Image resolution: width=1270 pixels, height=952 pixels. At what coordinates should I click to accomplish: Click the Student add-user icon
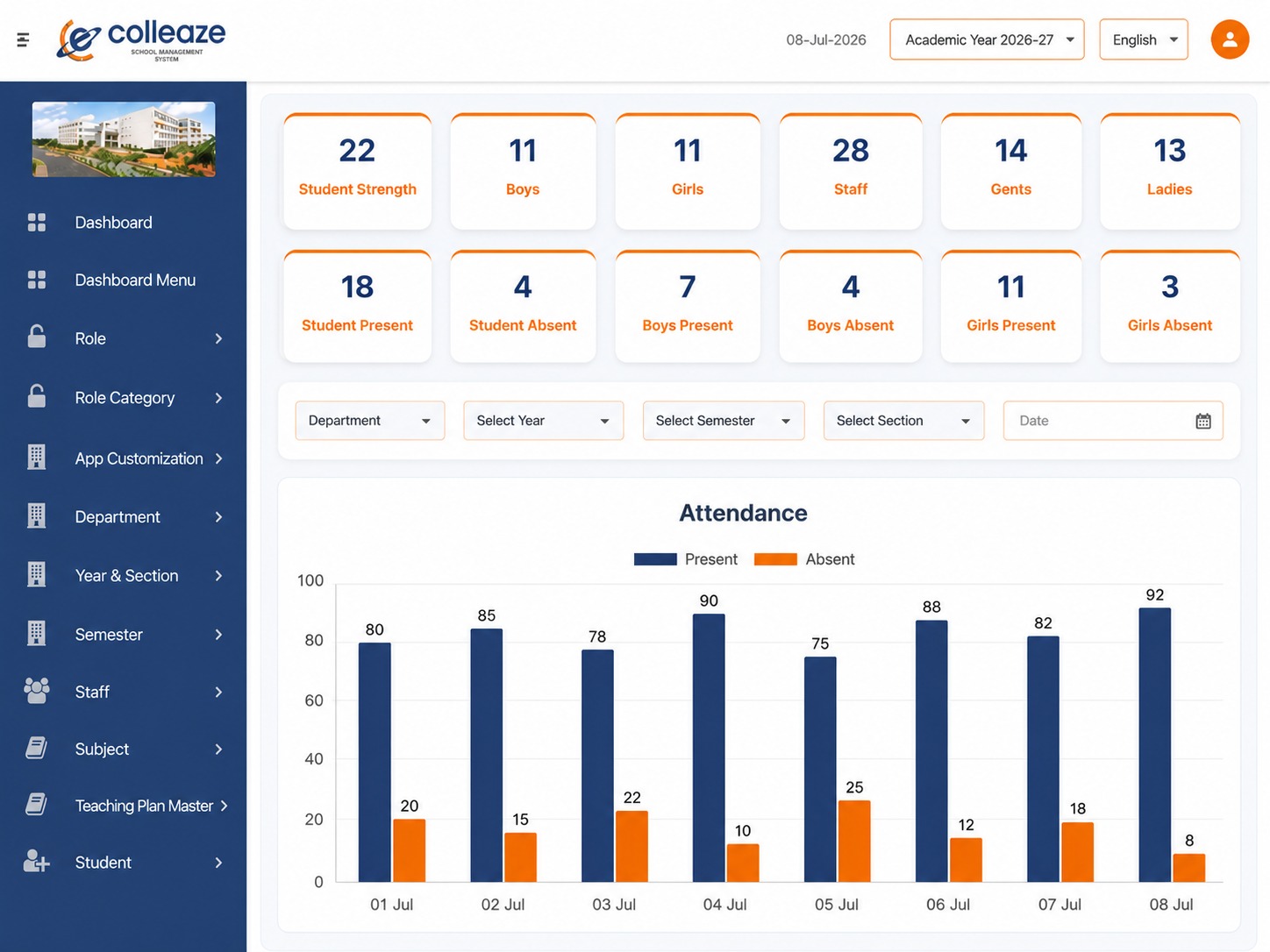(37, 861)
